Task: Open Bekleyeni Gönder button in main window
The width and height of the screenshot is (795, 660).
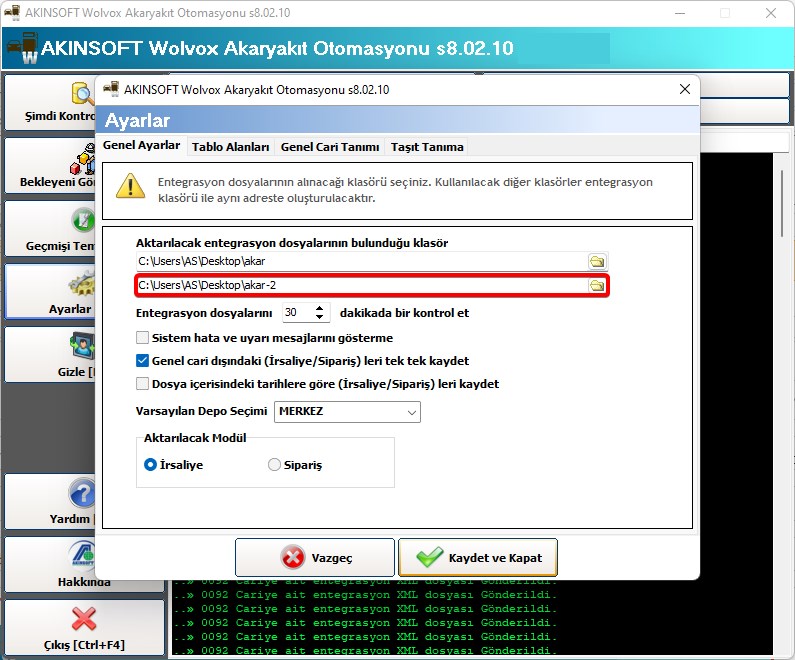Action: click(x=50, y=165)
